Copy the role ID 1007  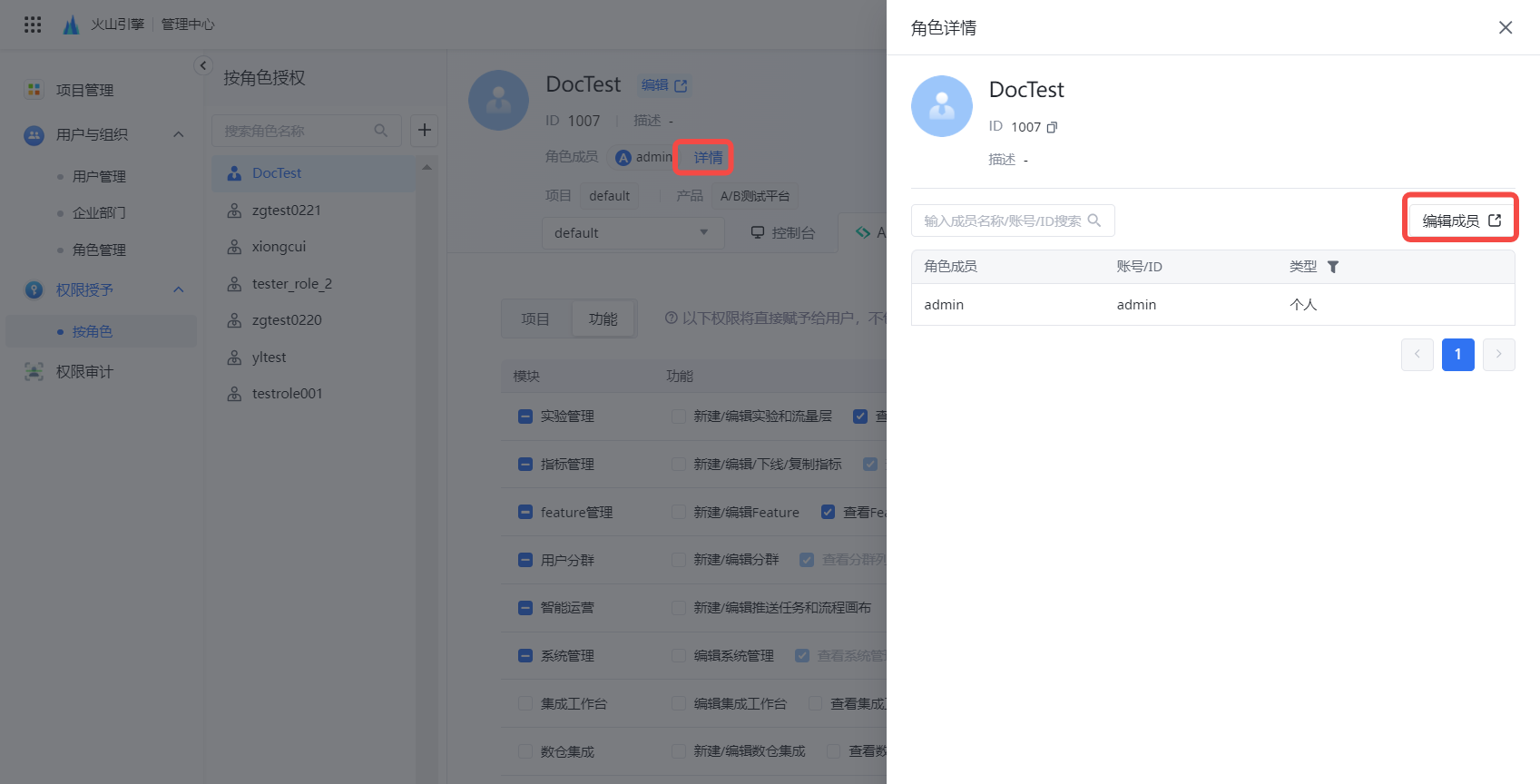click(x=1053, y=127)
